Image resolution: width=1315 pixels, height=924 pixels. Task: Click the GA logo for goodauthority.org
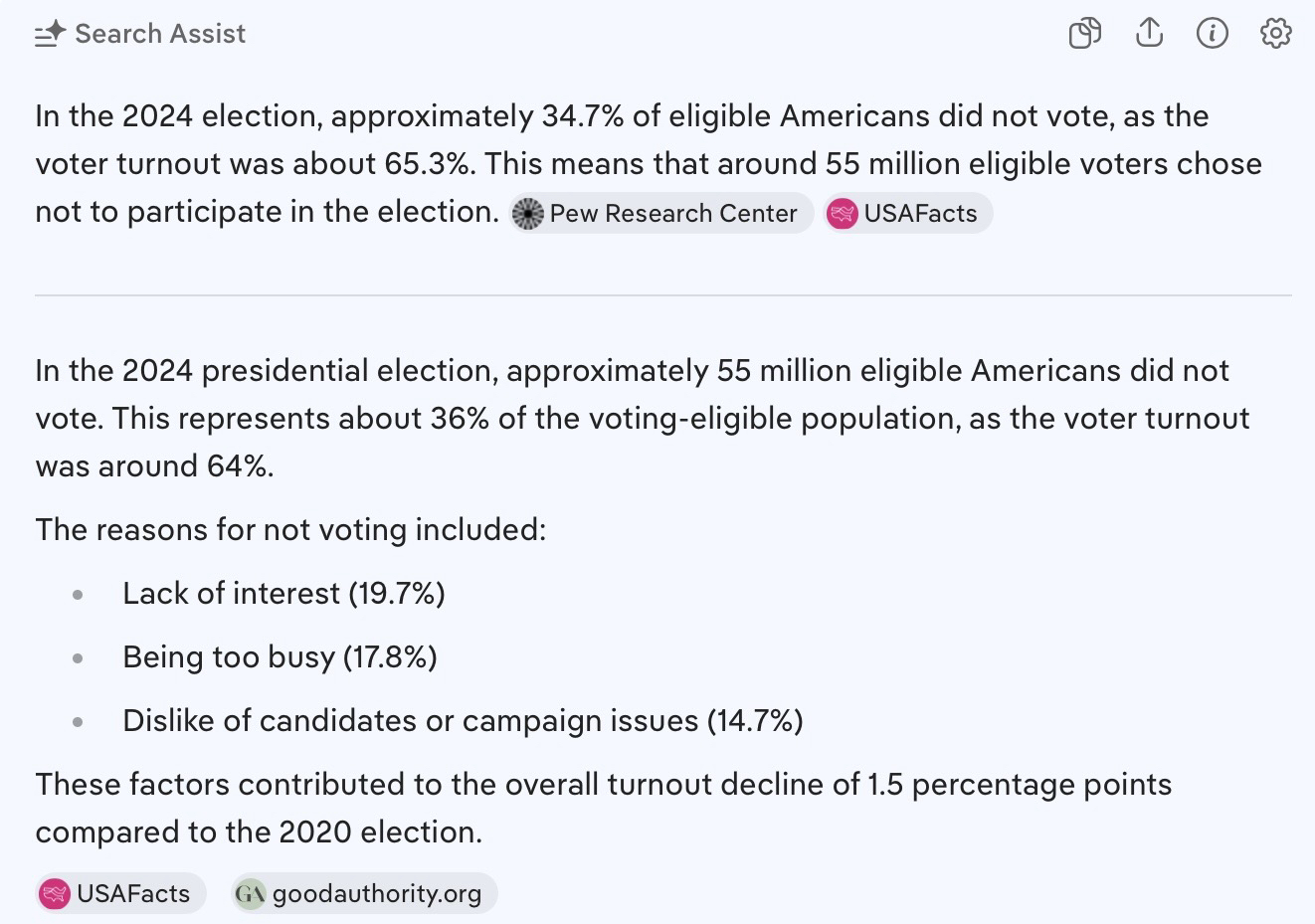click(250, 894)
